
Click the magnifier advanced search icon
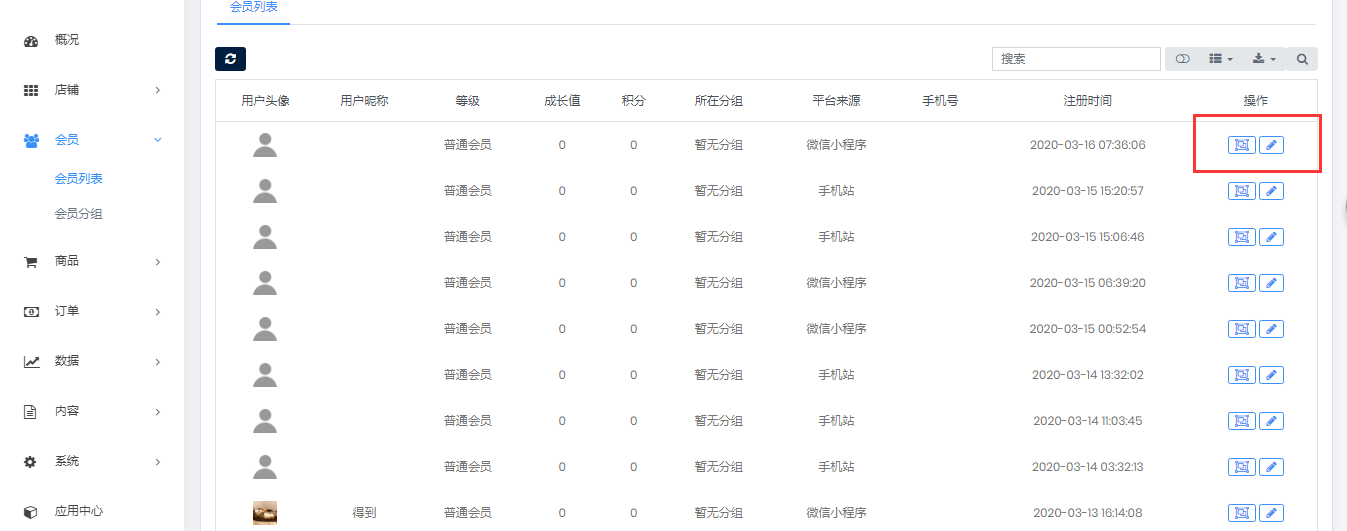(1302, 59)
